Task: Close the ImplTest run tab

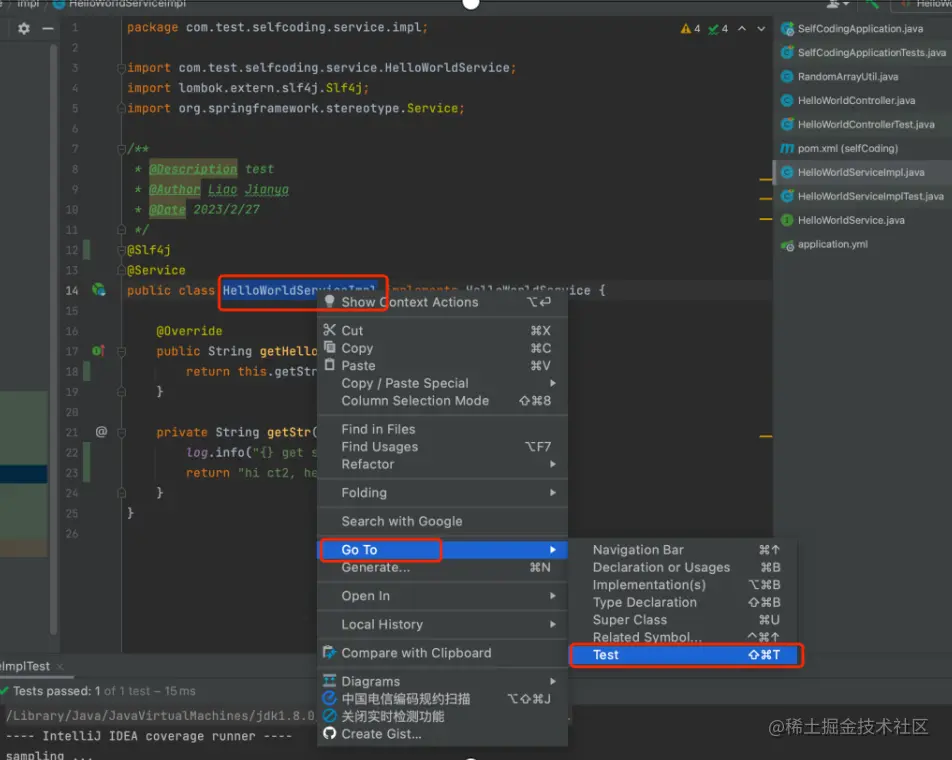Action: pyautogui.click(x=60, y=667)
